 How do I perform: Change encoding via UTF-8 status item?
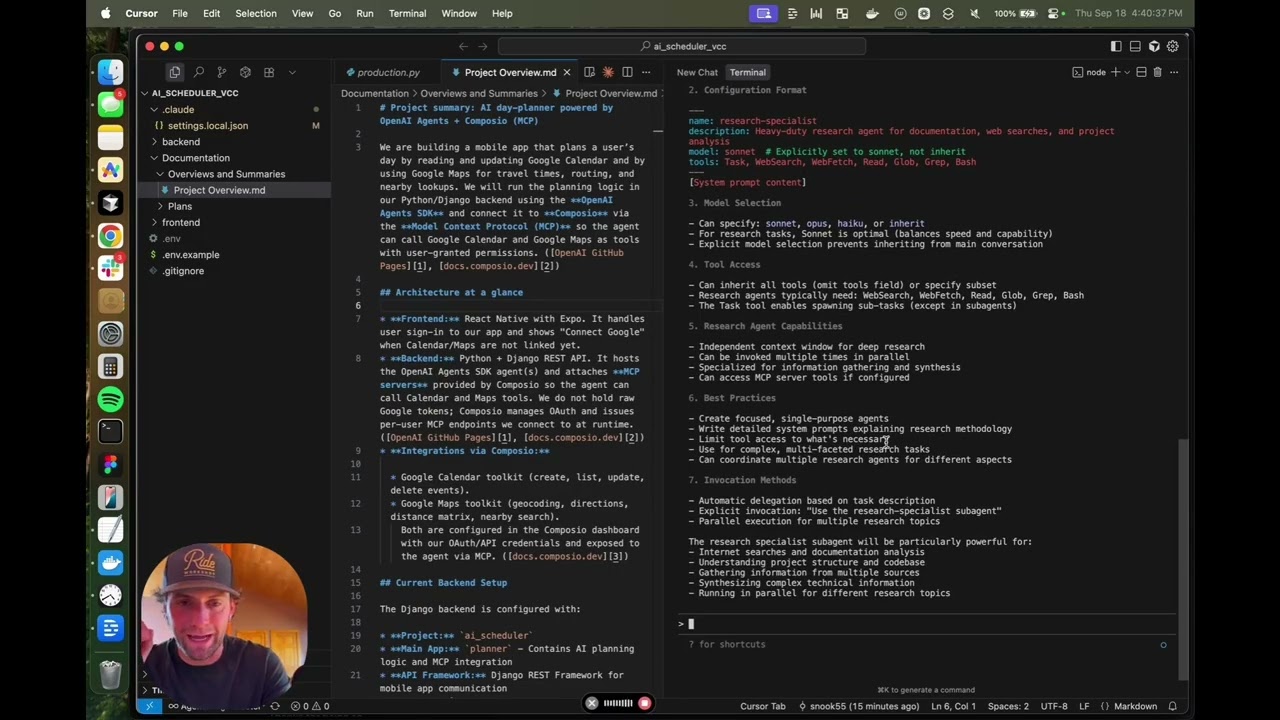(1054, 706)
